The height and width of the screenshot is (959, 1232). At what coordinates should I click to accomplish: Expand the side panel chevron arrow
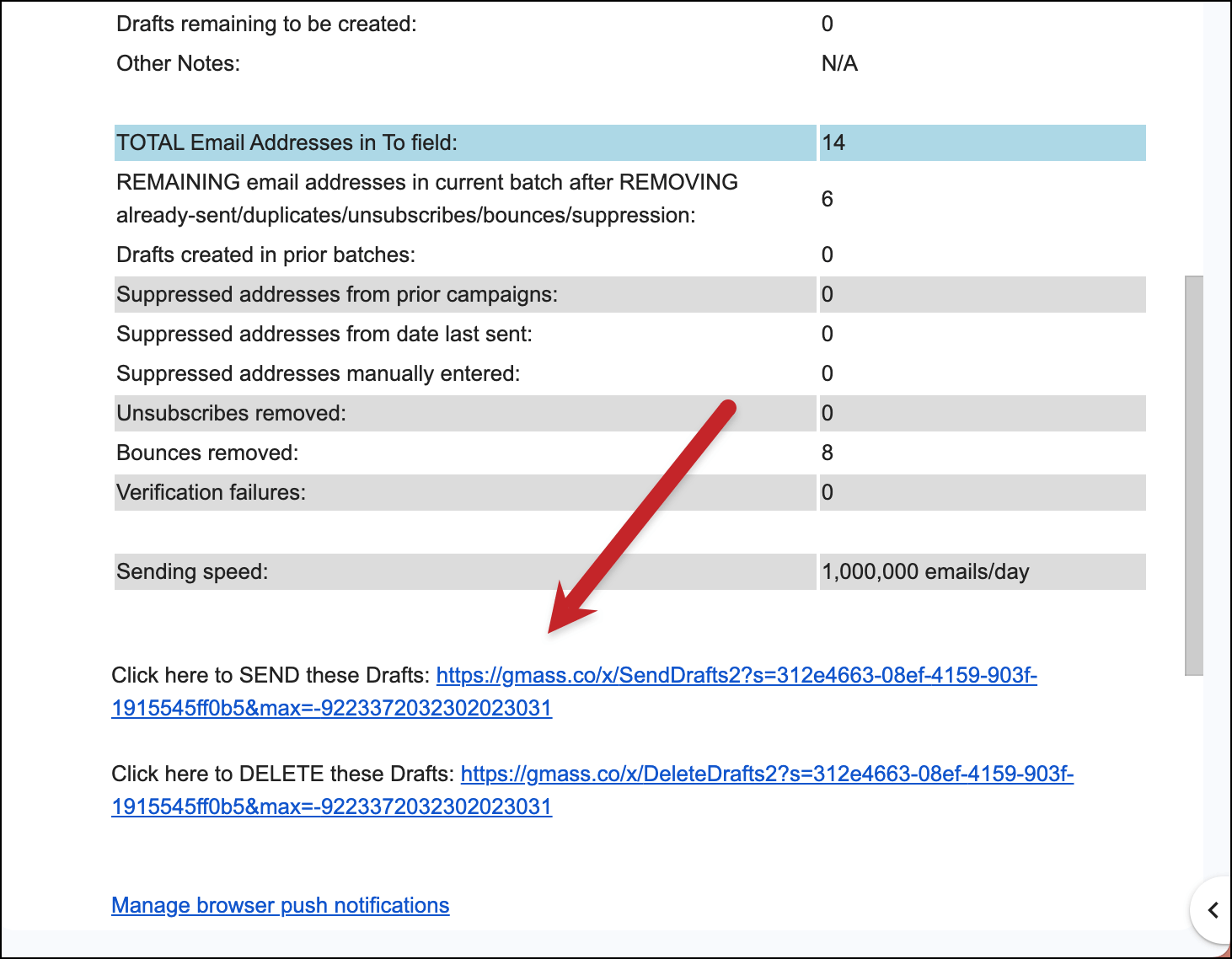point(1213,910)
